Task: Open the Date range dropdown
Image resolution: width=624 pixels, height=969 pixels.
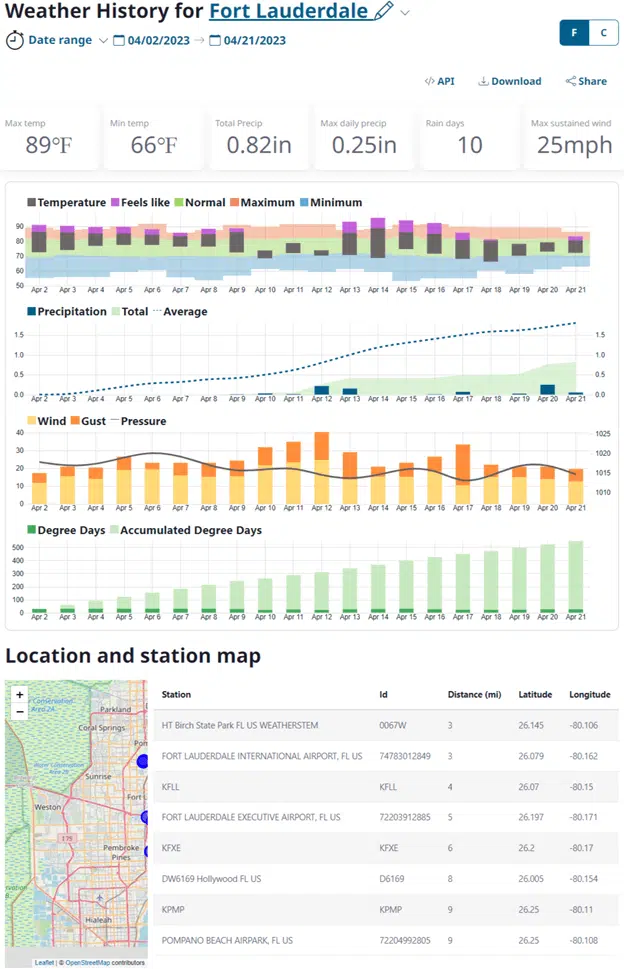Action: [x=103, y=41]
